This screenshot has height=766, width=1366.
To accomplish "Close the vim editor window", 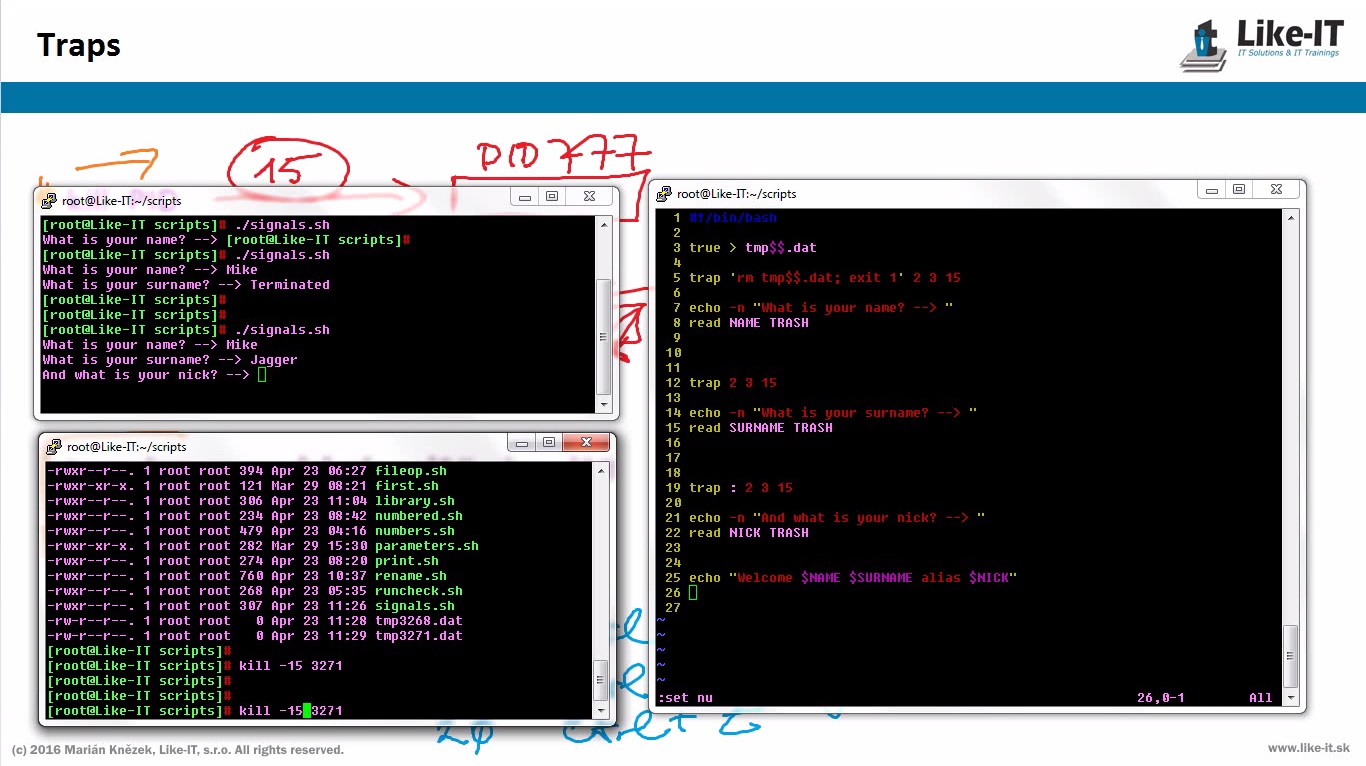I will click(1276, 189).
